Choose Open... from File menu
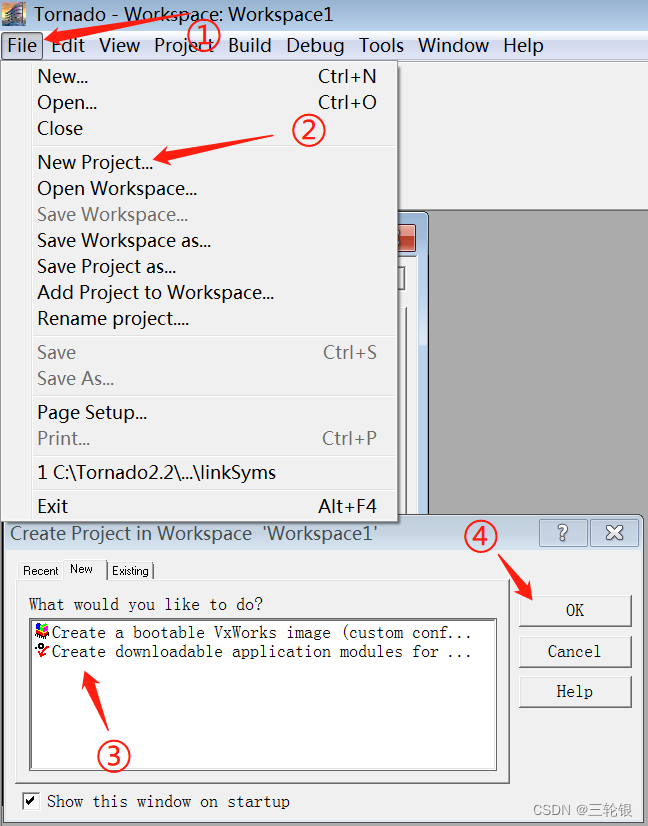The image size is (648, 826). pyautogui.click(x=214, y=103)
